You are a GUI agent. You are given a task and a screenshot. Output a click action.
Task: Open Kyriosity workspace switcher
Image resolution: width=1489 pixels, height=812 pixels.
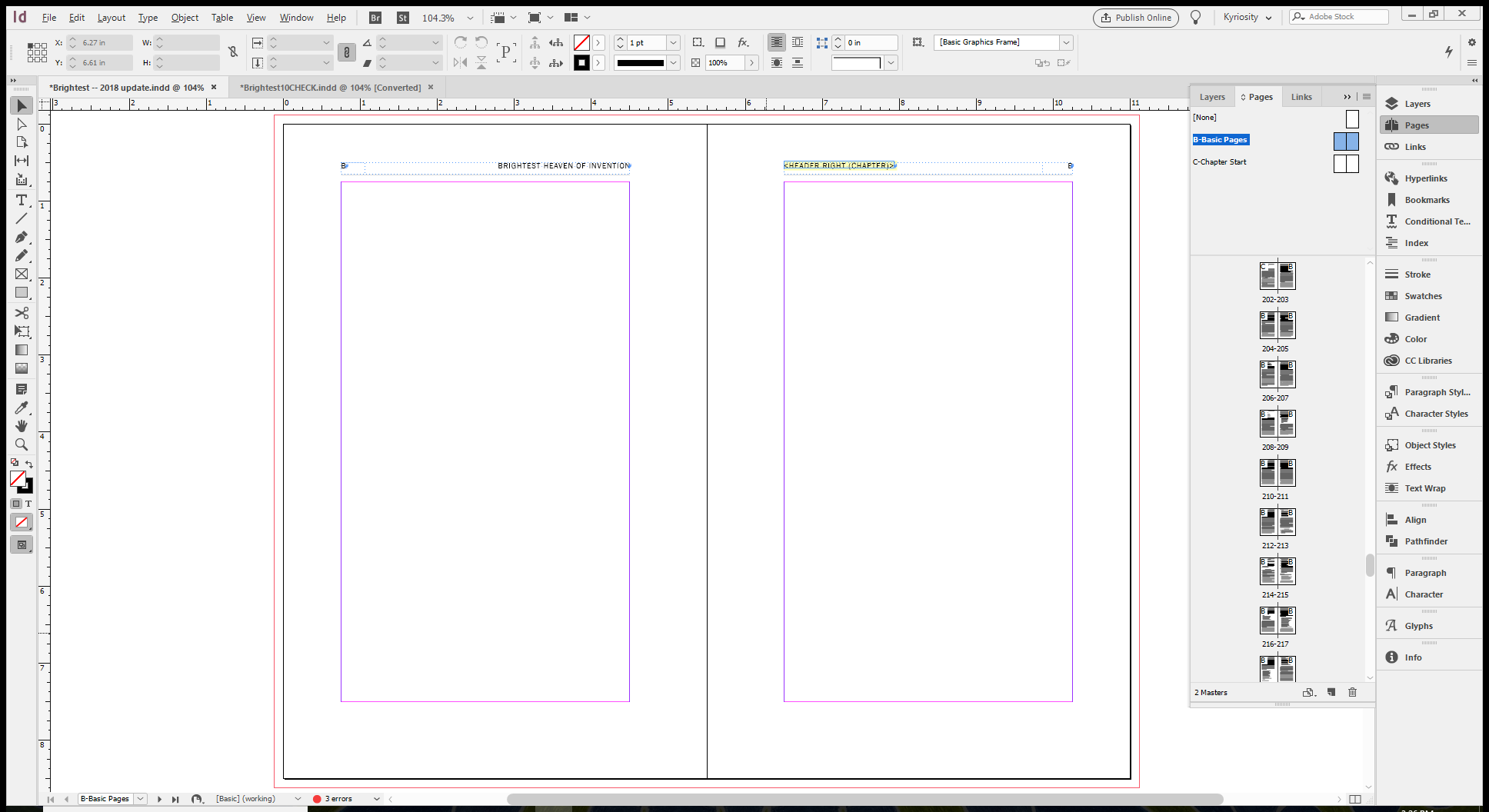coord(1247,18)
